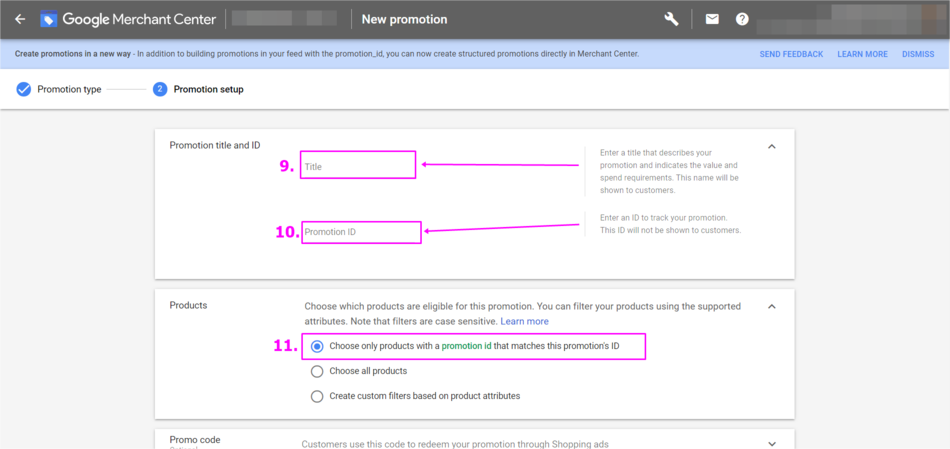
Task: Click the Promotion type checkmark icon
Action: [x=23, y=89]
